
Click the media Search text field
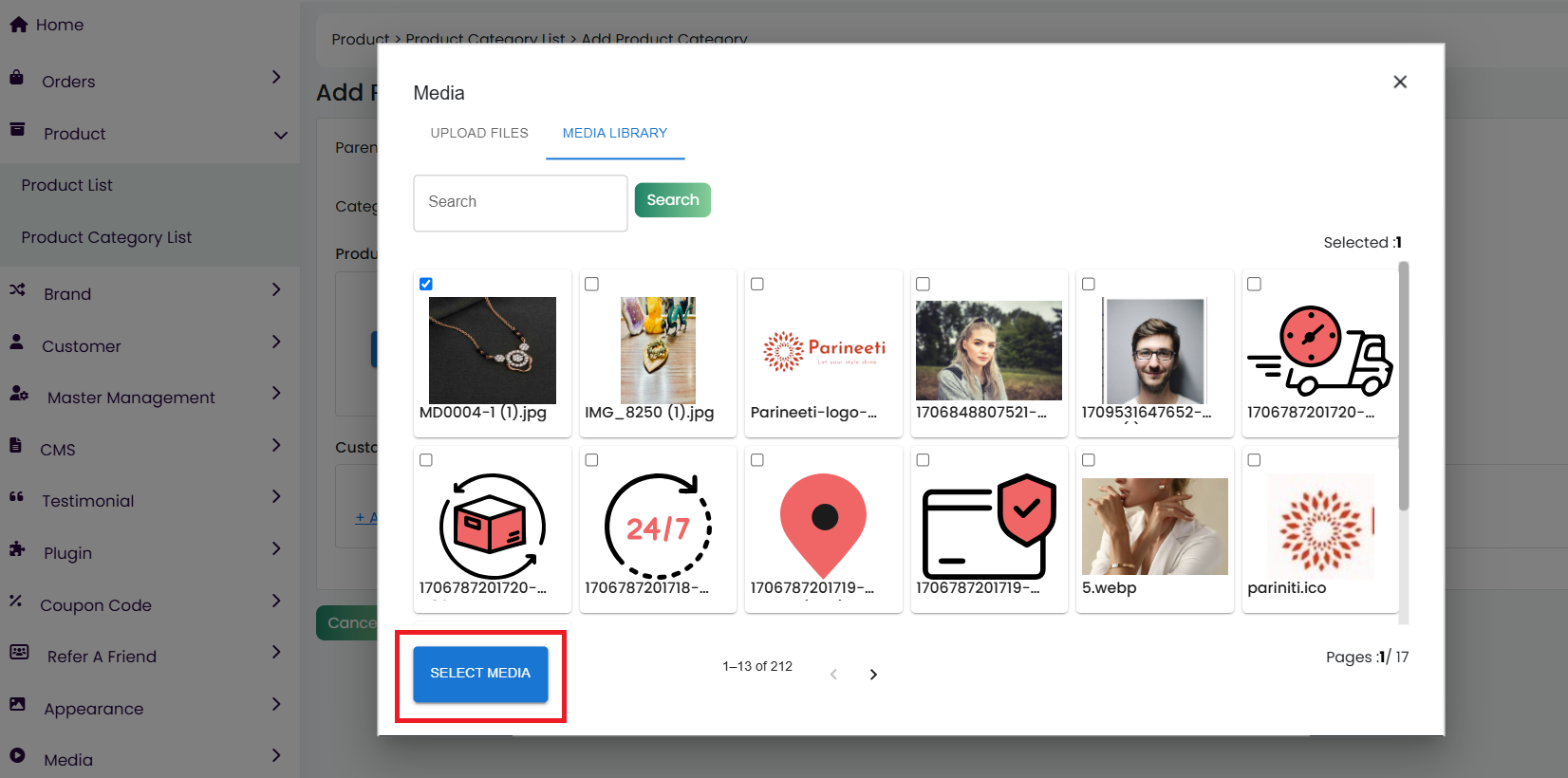(520, 202)
